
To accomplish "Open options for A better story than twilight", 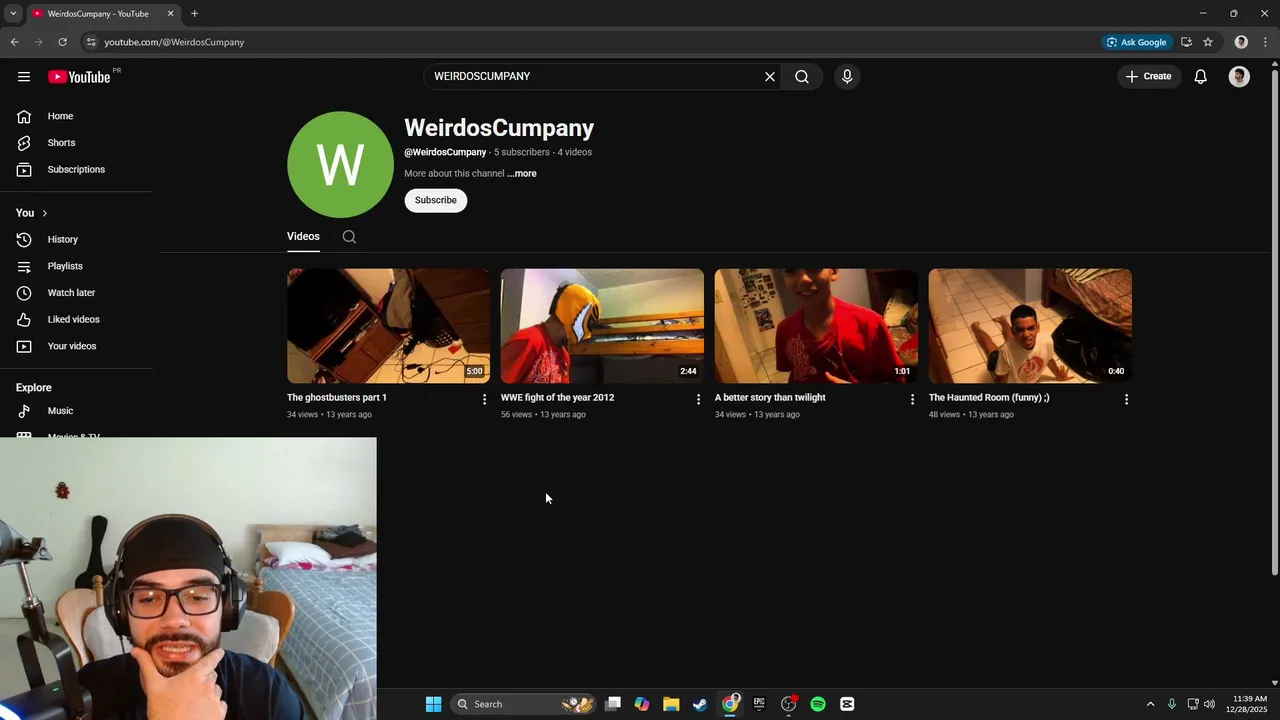I will (x=912, y=399).
